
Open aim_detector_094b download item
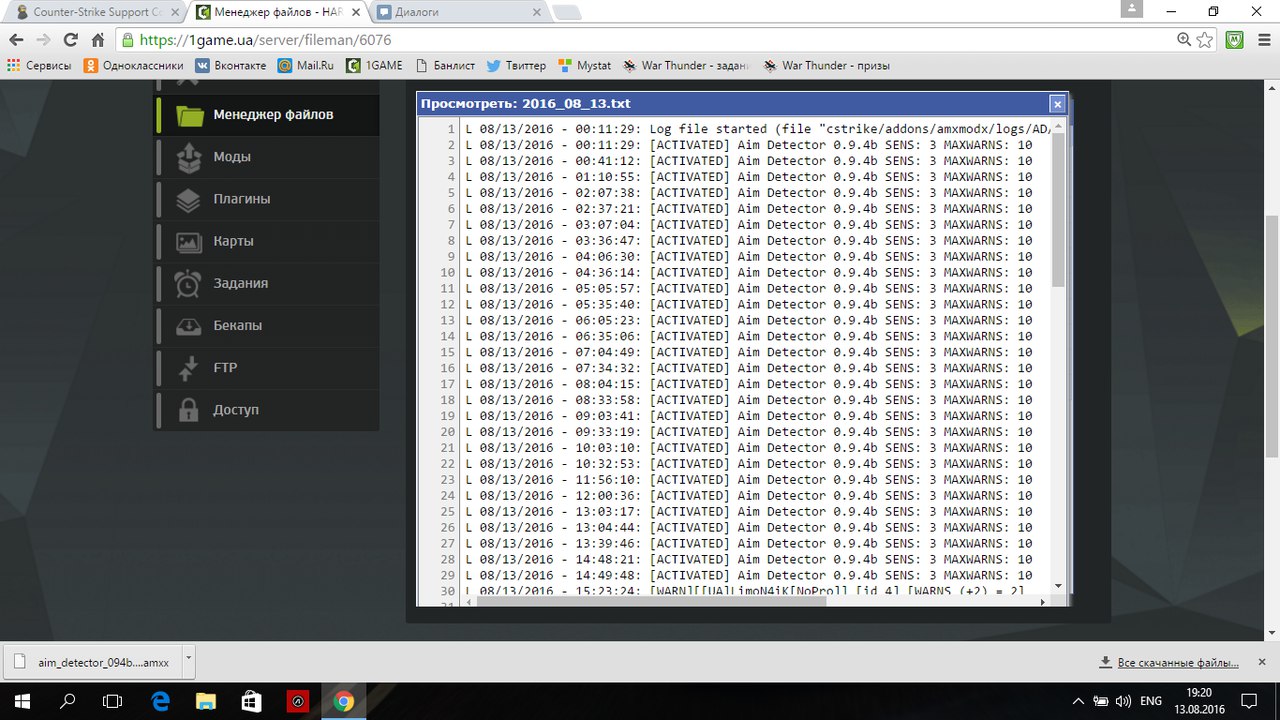click(91, 662)
